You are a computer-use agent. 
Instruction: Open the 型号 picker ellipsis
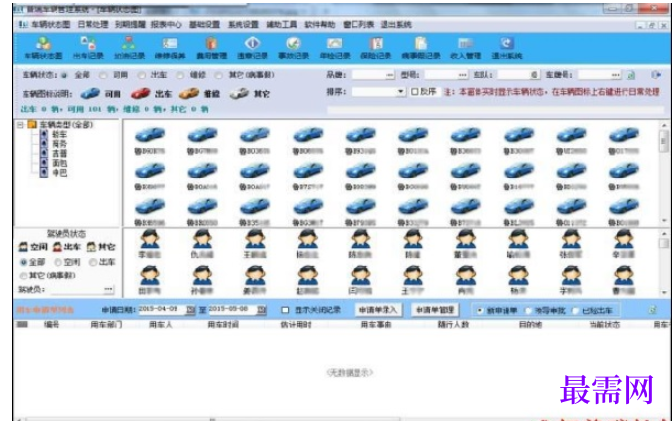(x=462, y=75)
